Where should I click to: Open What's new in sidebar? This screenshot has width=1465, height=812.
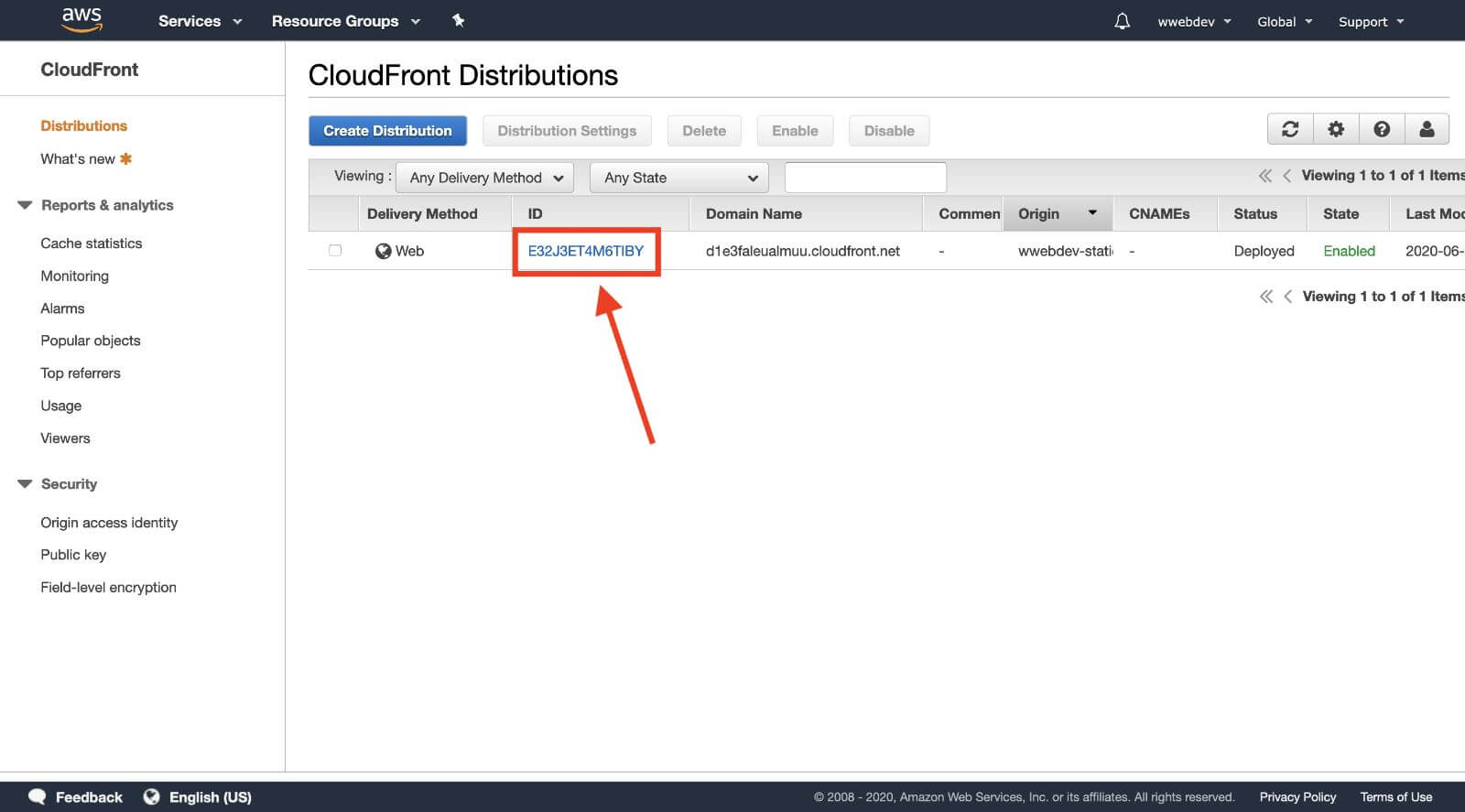click(78, 158)
